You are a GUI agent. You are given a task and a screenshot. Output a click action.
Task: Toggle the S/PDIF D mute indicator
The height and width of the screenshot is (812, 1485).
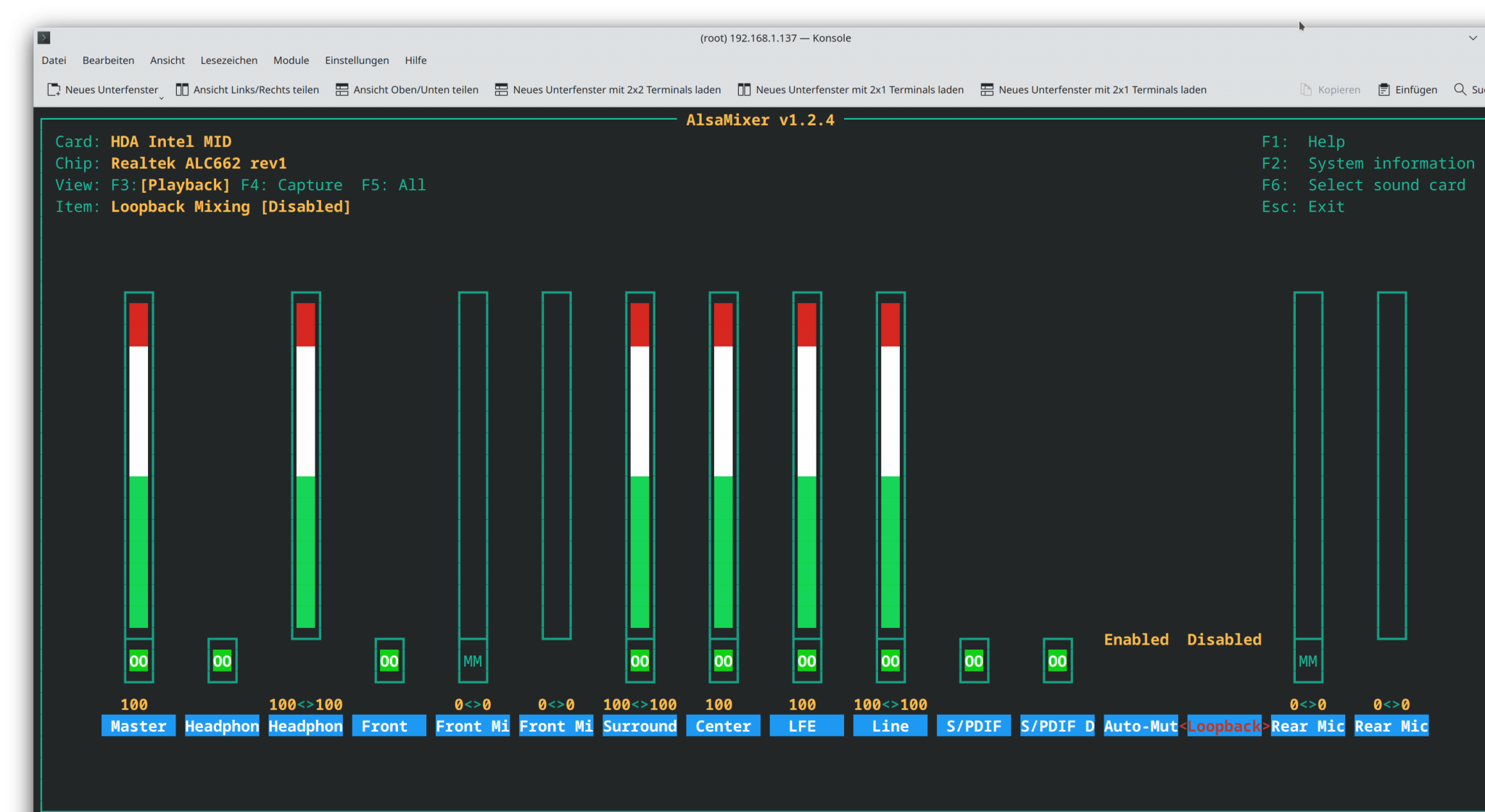1057,661
